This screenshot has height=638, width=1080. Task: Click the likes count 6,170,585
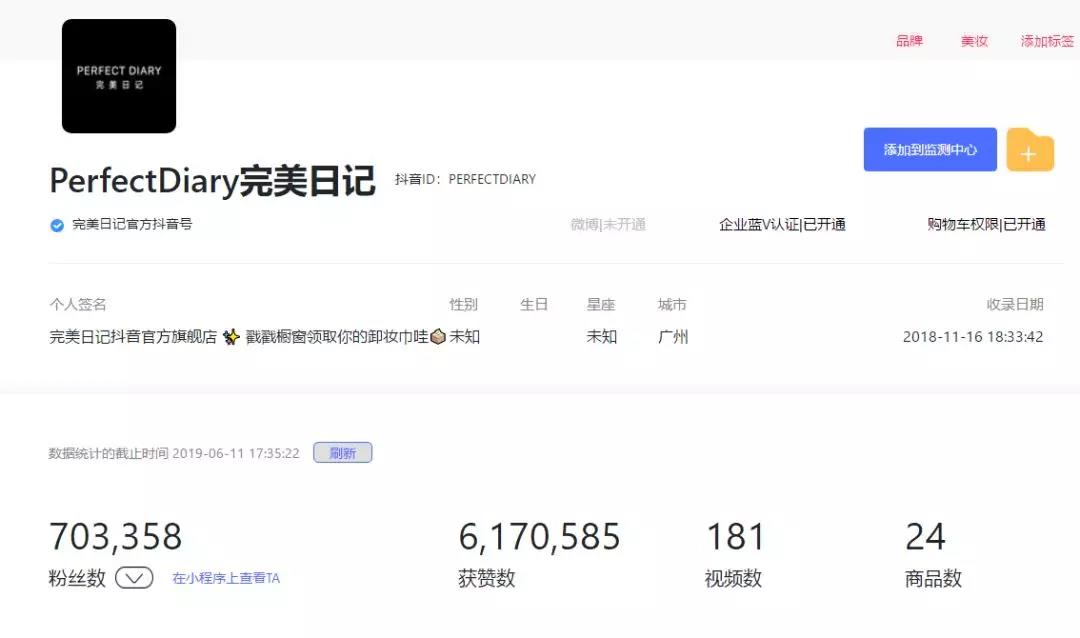(x=540, y=536)
